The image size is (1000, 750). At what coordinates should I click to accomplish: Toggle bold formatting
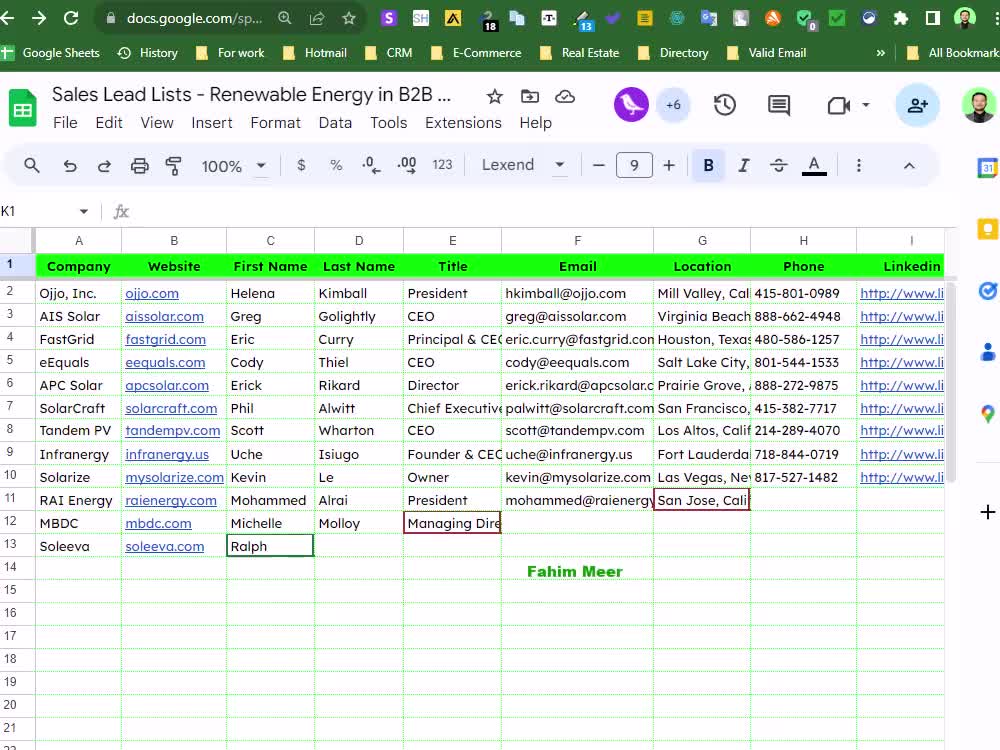click(708, 166)
